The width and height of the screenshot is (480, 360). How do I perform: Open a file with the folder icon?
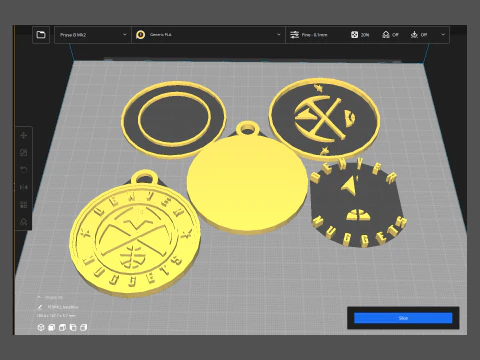[x=41, y=35]
